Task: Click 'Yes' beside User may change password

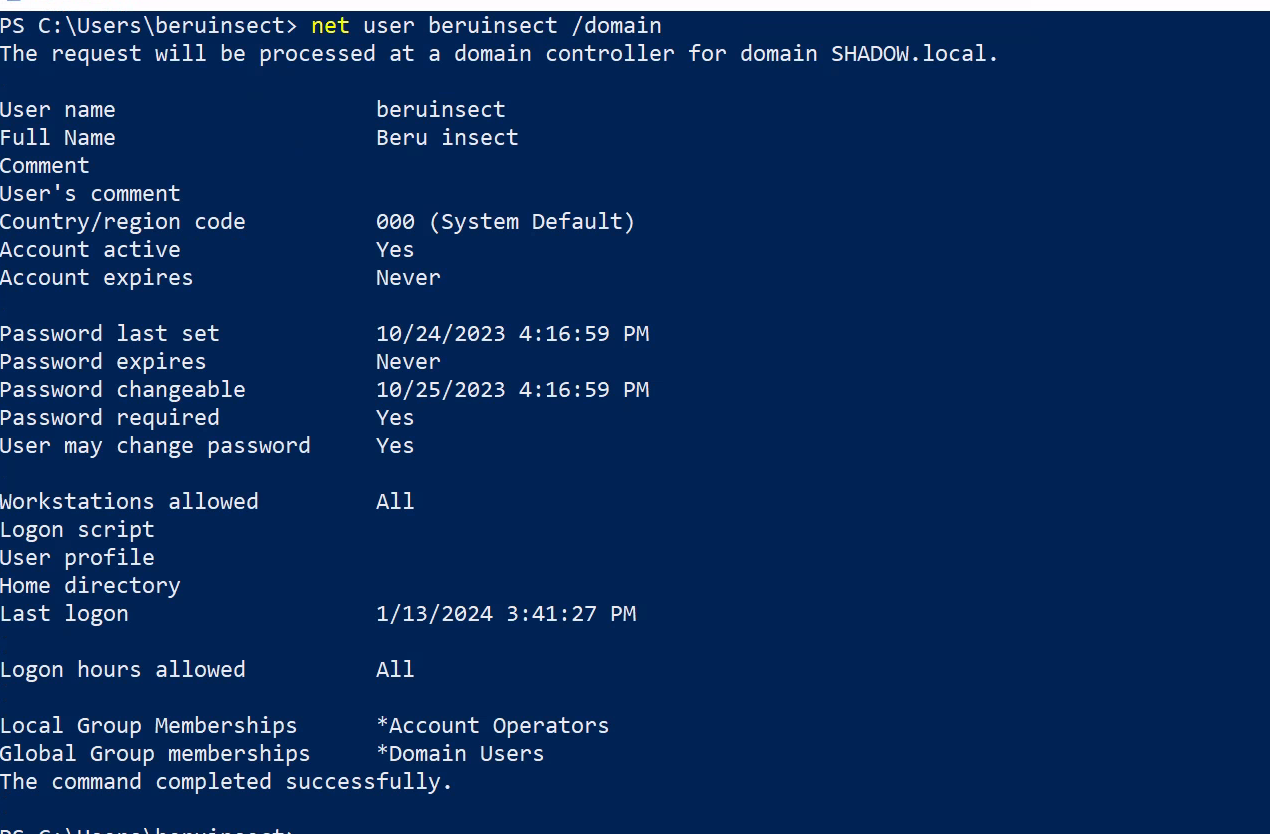Action: (394, 445)
